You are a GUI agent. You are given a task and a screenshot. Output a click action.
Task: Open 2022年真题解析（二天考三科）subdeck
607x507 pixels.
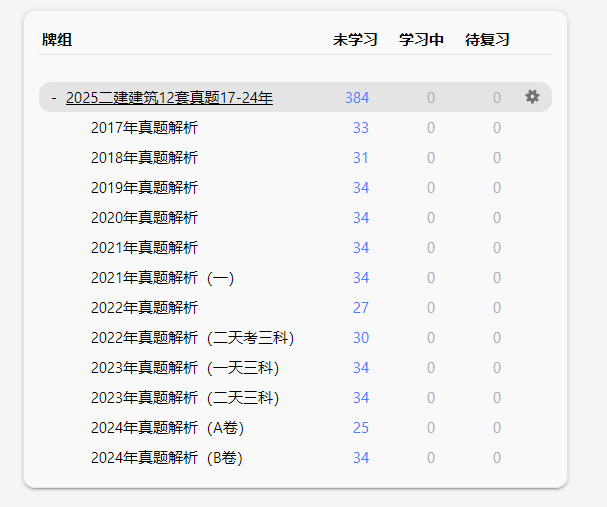(192, 338)
